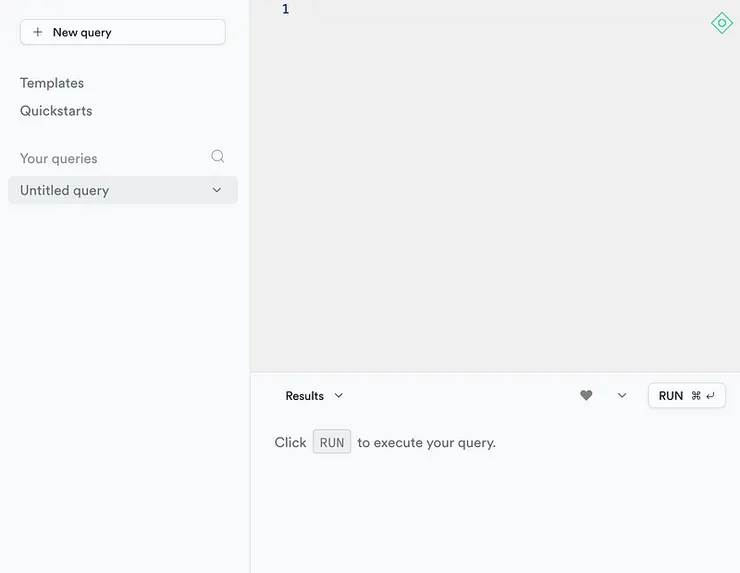This screenshot has width=740, height=573.
Task: Click the plus icon for a new query
Action: point(38,32)
